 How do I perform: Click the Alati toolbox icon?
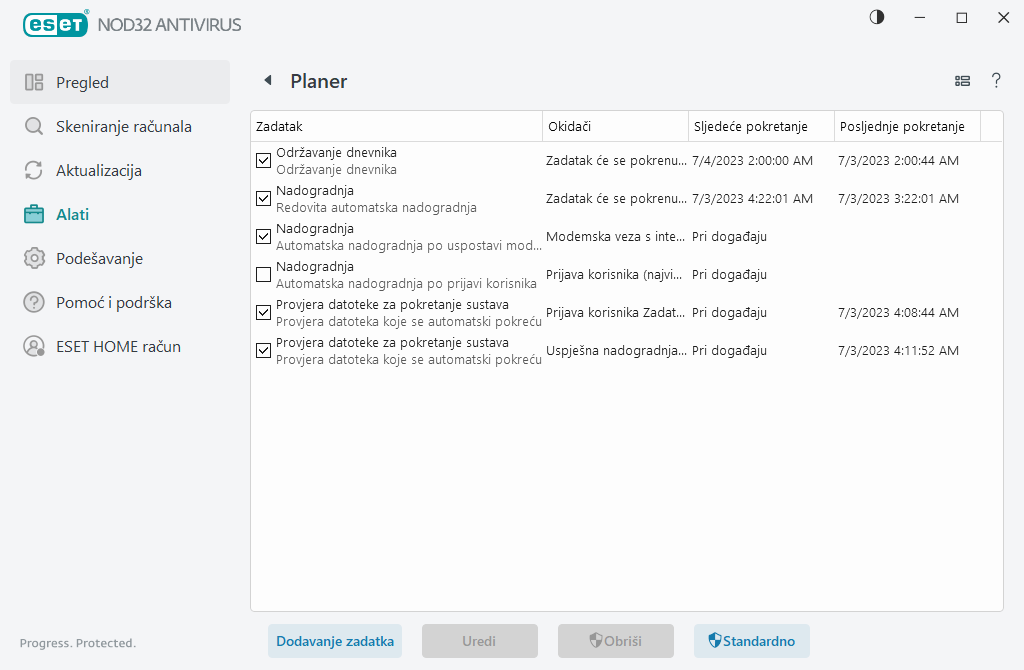click(34, 214)
